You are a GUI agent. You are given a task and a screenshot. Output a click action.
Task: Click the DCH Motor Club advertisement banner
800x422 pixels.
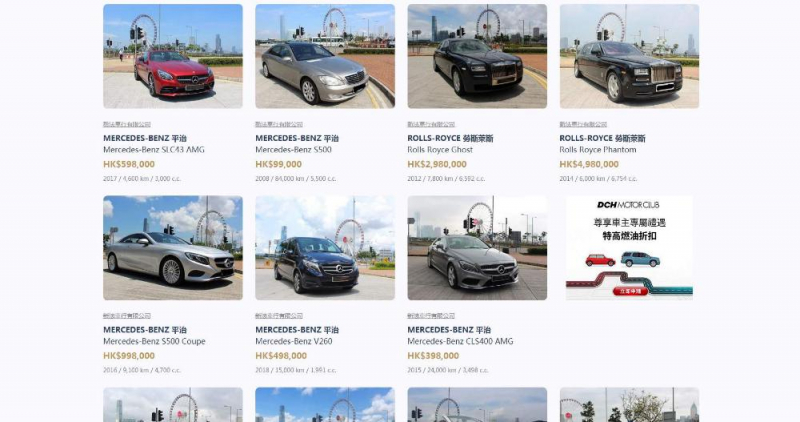point(629,247)
